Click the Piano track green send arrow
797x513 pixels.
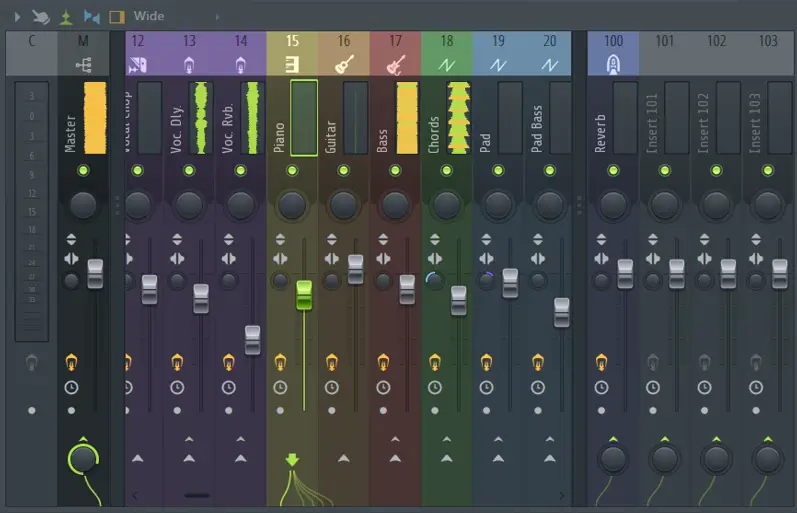point(292,460)
